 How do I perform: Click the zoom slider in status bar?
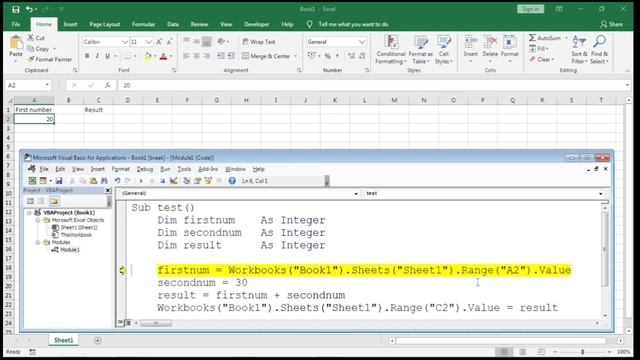pyautogui.click(x=582, y=352)
